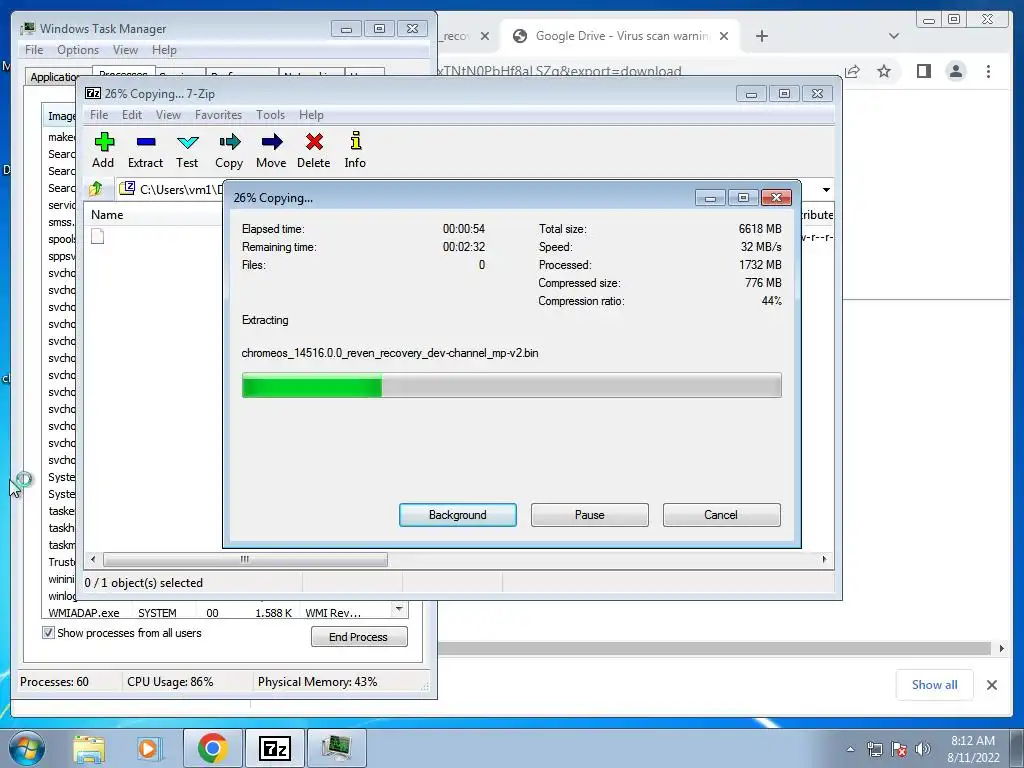Click Chrome page horizontal scrollbar arrow

[1001, 648]
